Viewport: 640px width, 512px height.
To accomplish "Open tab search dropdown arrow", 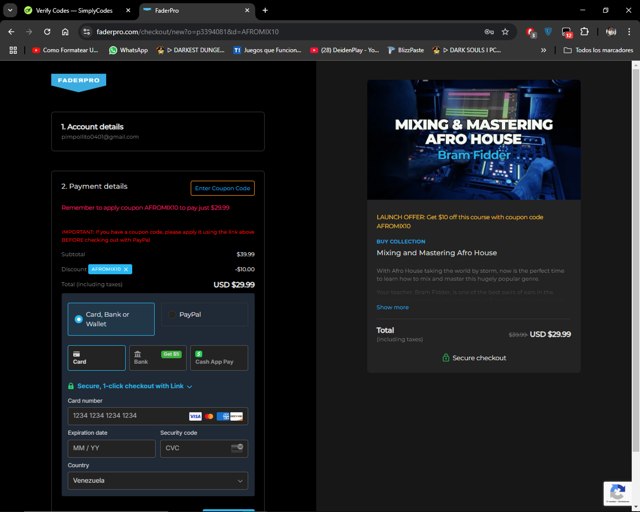I will [x=10, y=11].
